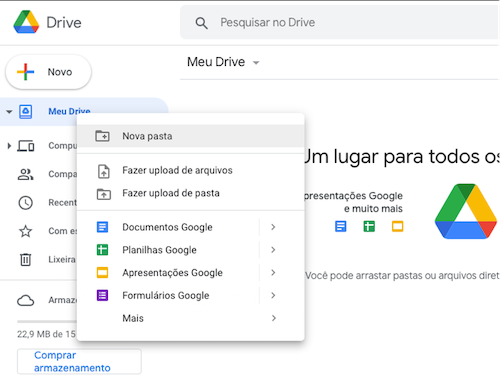Focus the Pesquisar no Drive search field

tap(340, 22)
